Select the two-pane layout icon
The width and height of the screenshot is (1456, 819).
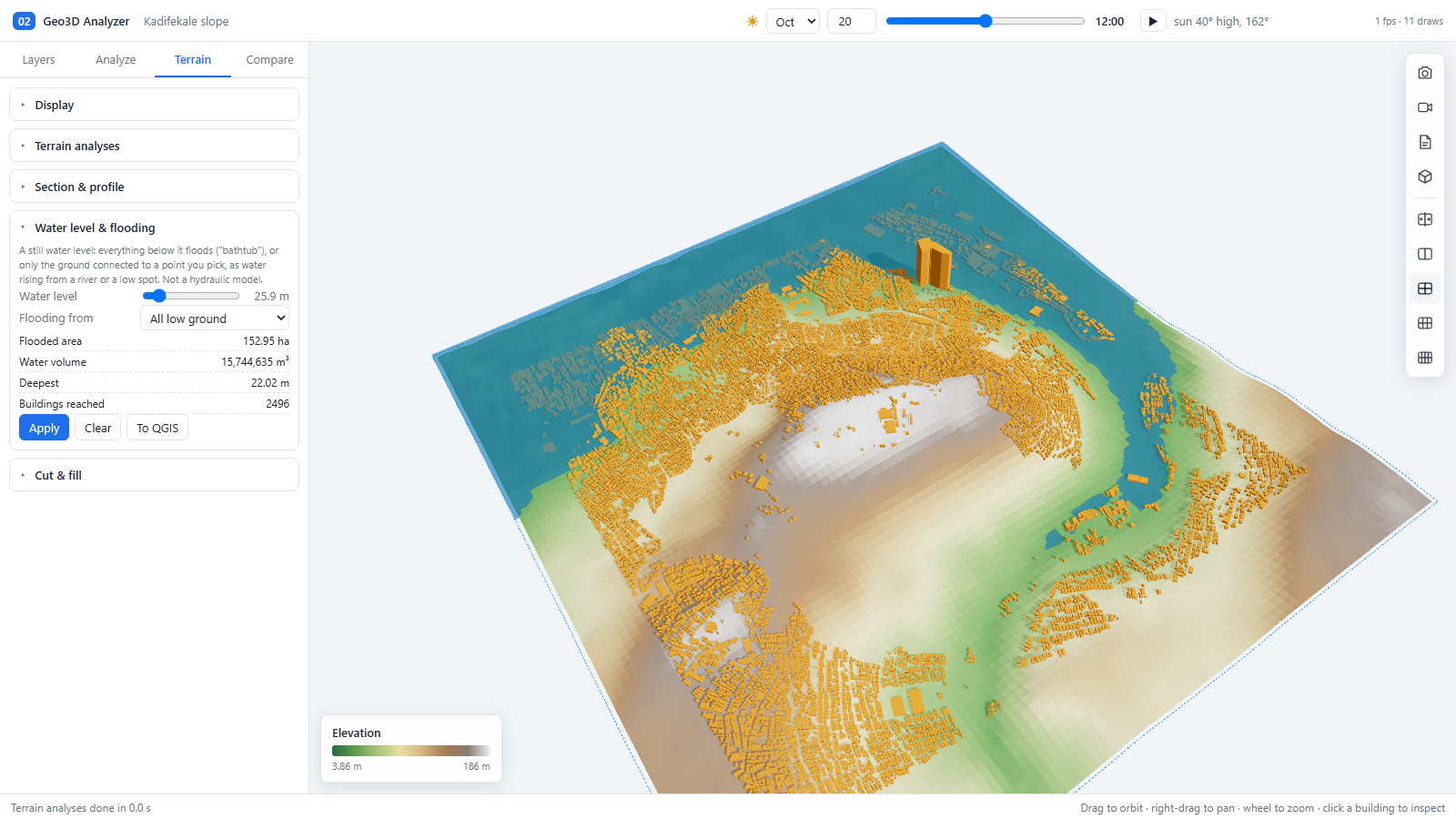tap(1425, 254)
